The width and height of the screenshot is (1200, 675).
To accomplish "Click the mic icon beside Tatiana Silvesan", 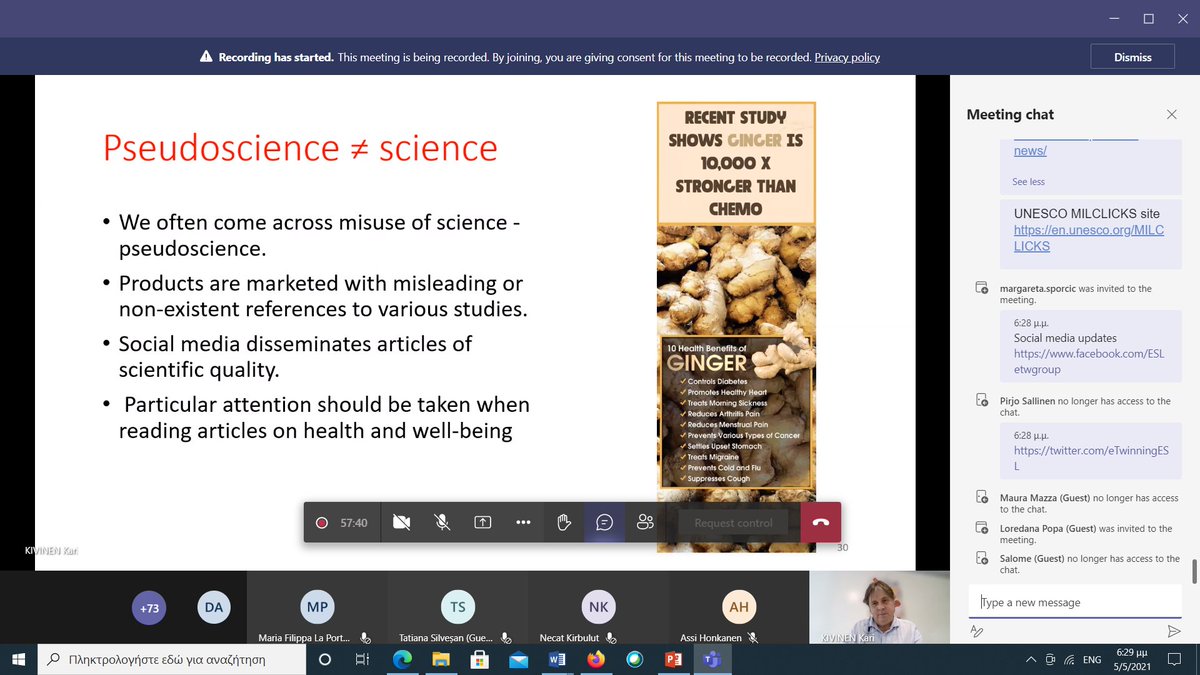I will [x=505, y=640].
